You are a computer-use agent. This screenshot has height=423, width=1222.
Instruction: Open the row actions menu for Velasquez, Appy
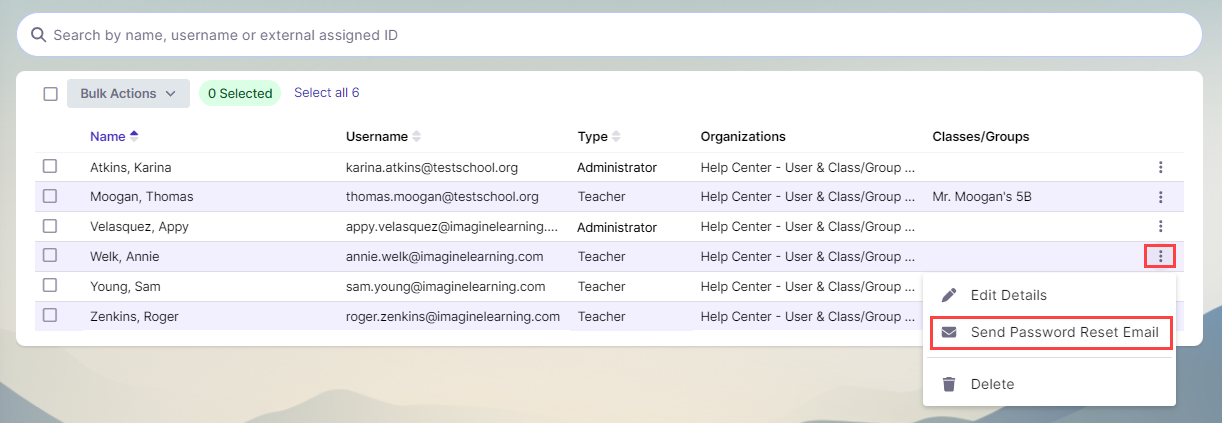[1160, 227]
